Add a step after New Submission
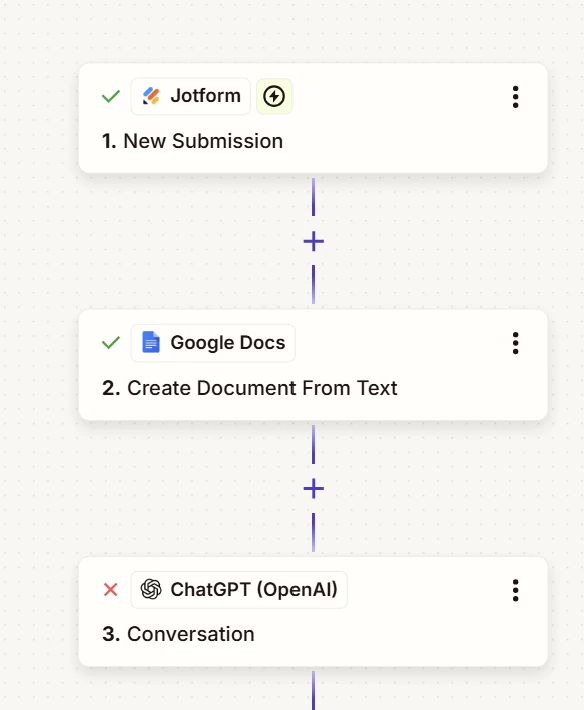 click(313, 241)
